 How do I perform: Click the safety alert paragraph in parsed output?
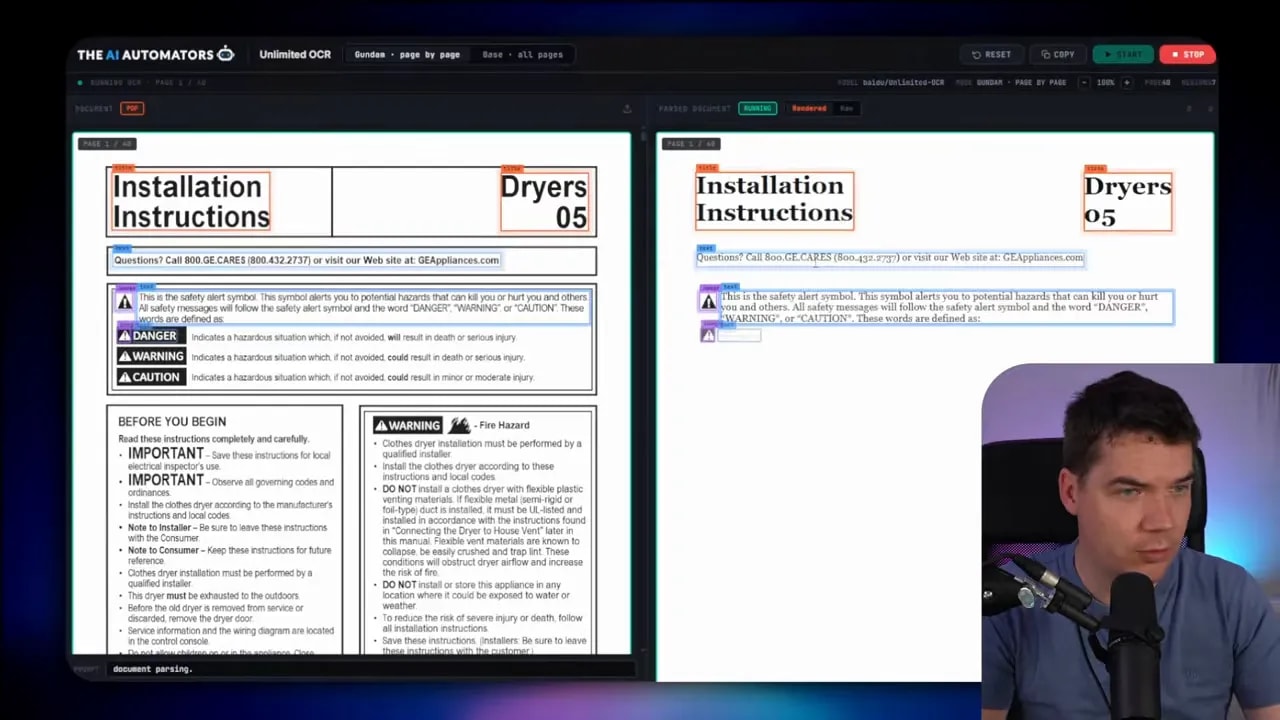(x=946, y=307)
